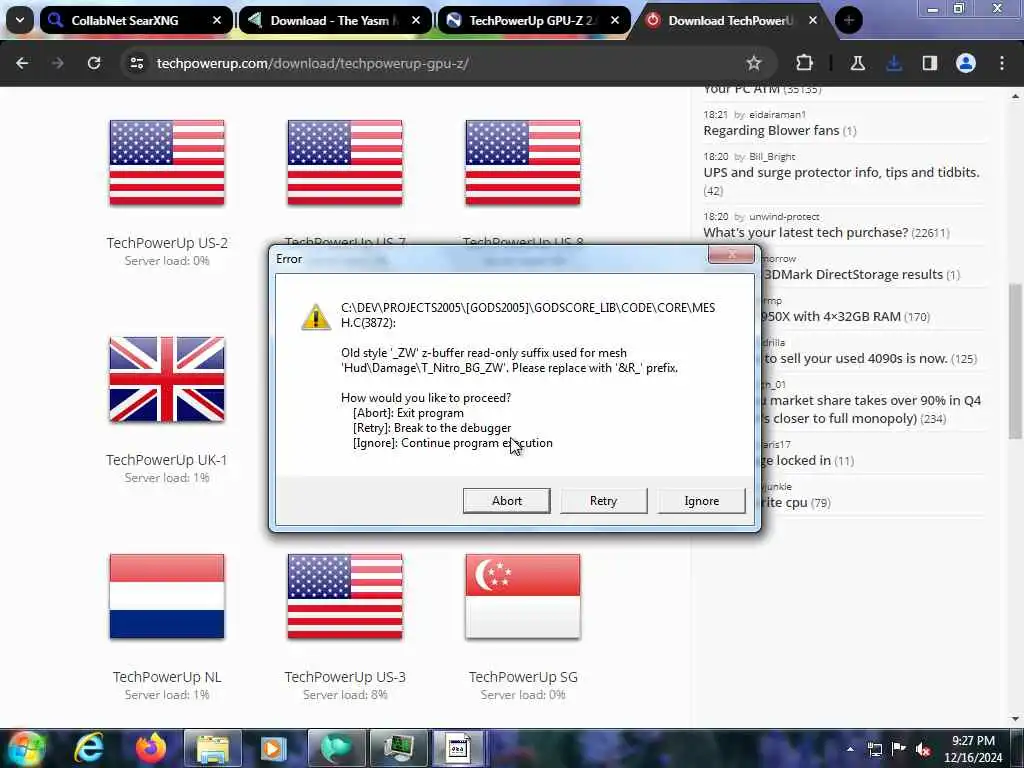This screenshot has width=1024, height=768.
Task: Select TechPowerUp US-2 server flag
Action: (167, 162)
